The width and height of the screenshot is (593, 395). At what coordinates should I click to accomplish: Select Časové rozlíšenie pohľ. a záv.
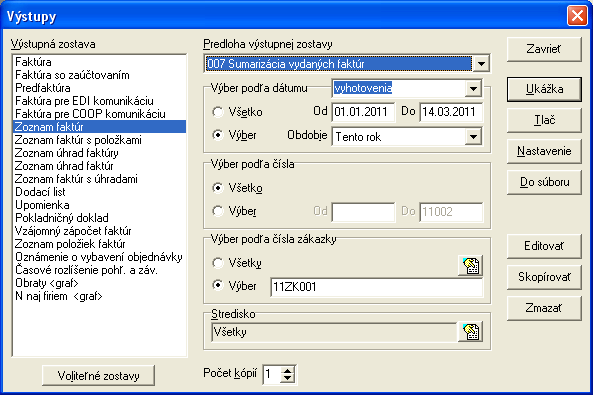(x=99, y=270)
